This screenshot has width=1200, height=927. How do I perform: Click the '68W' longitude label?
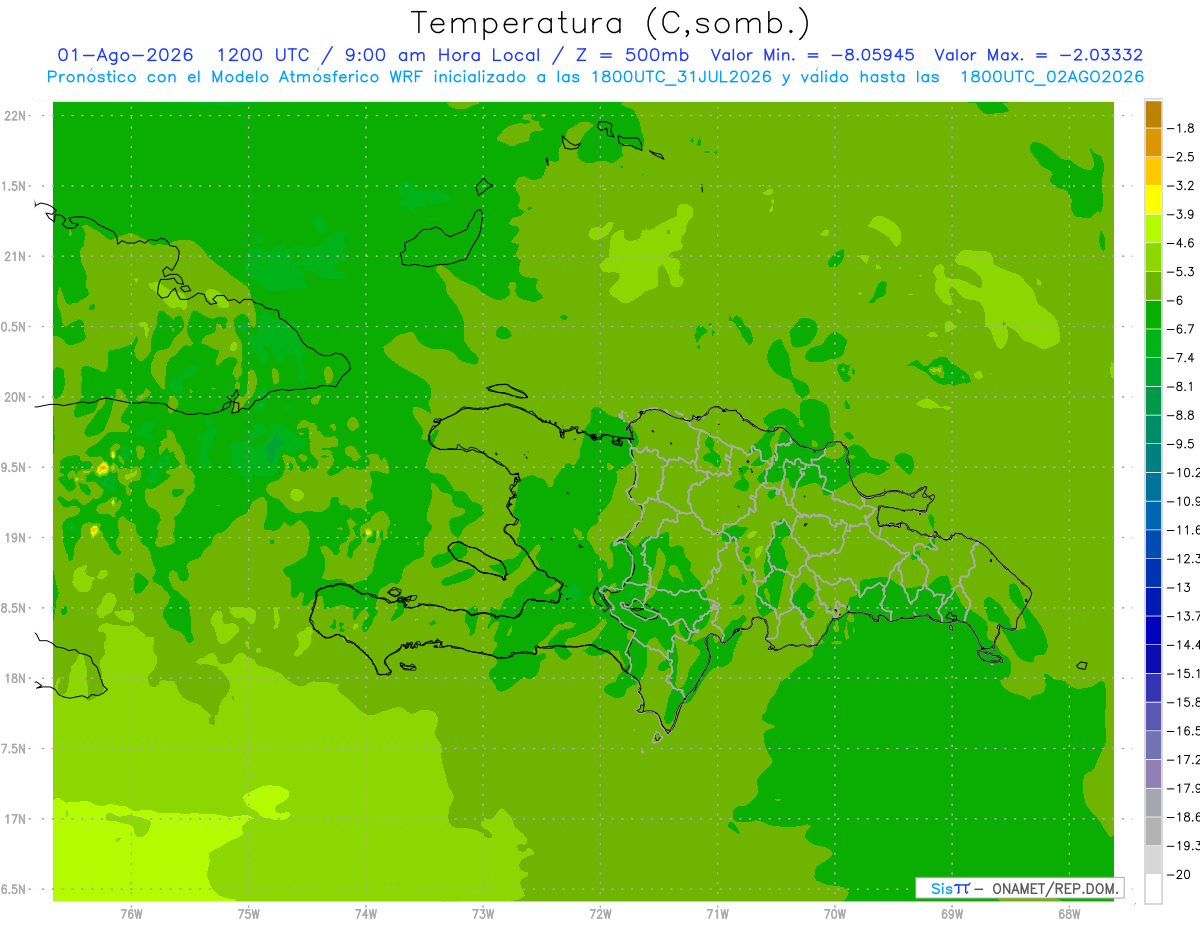(x=1069, y=914)
